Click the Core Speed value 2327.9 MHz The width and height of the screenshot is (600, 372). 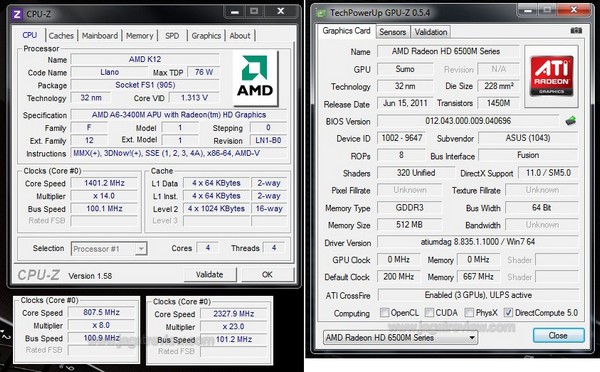233,314
